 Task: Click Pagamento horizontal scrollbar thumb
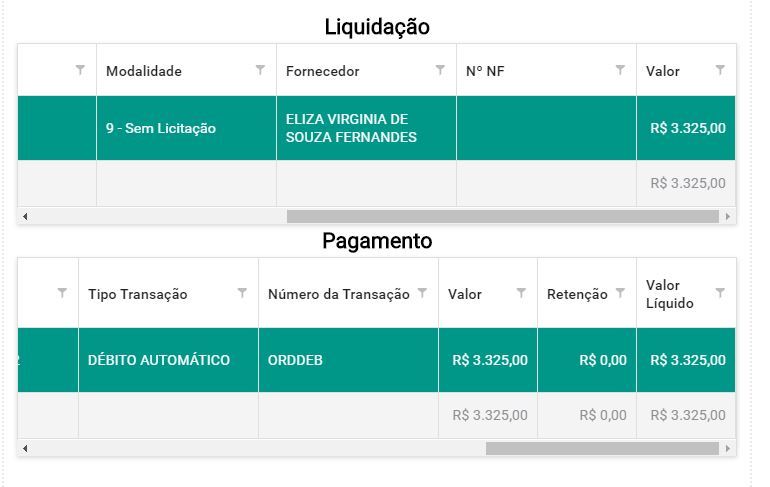[x=602, y=448]
